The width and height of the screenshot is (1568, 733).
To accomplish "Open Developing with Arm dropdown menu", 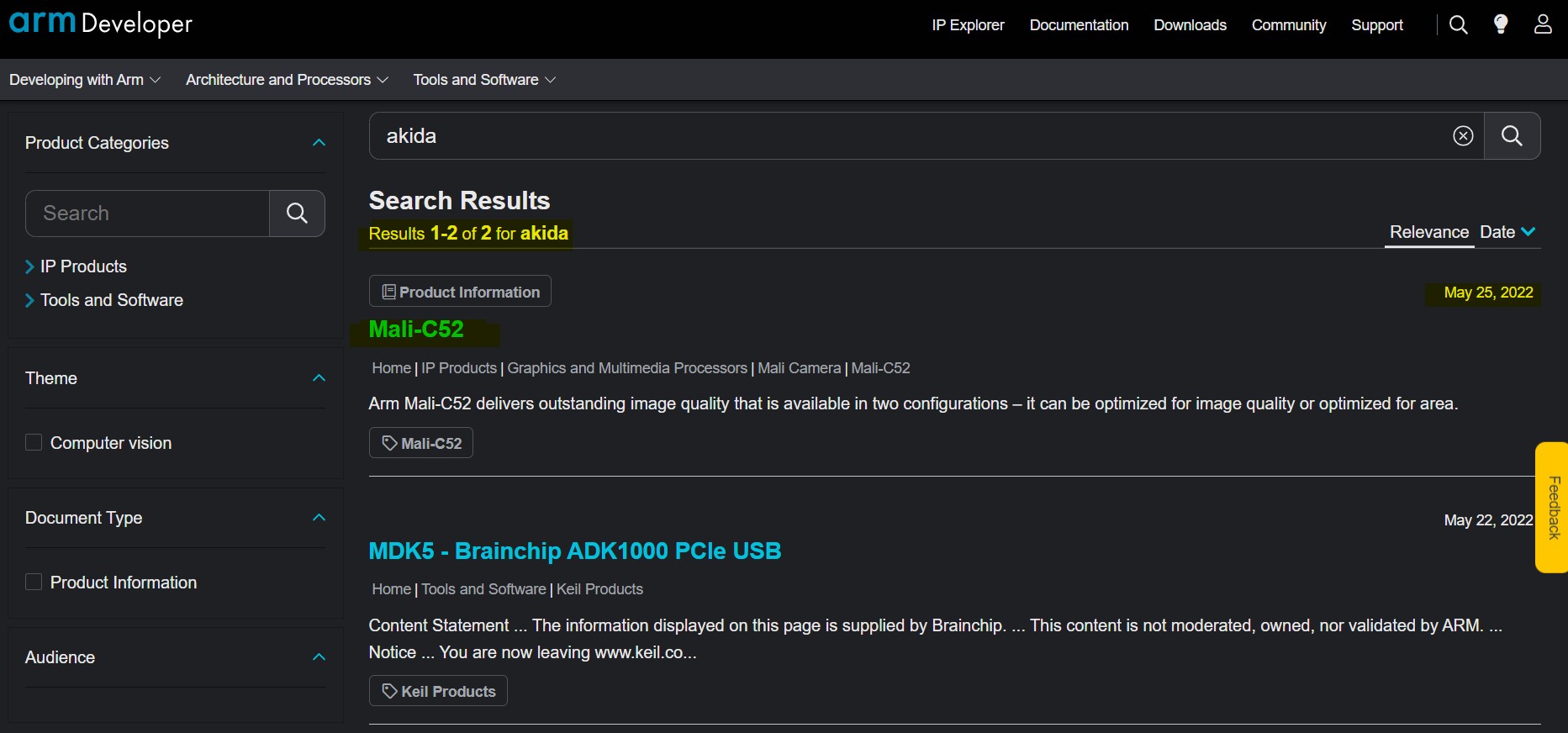I will coord(84,80).
